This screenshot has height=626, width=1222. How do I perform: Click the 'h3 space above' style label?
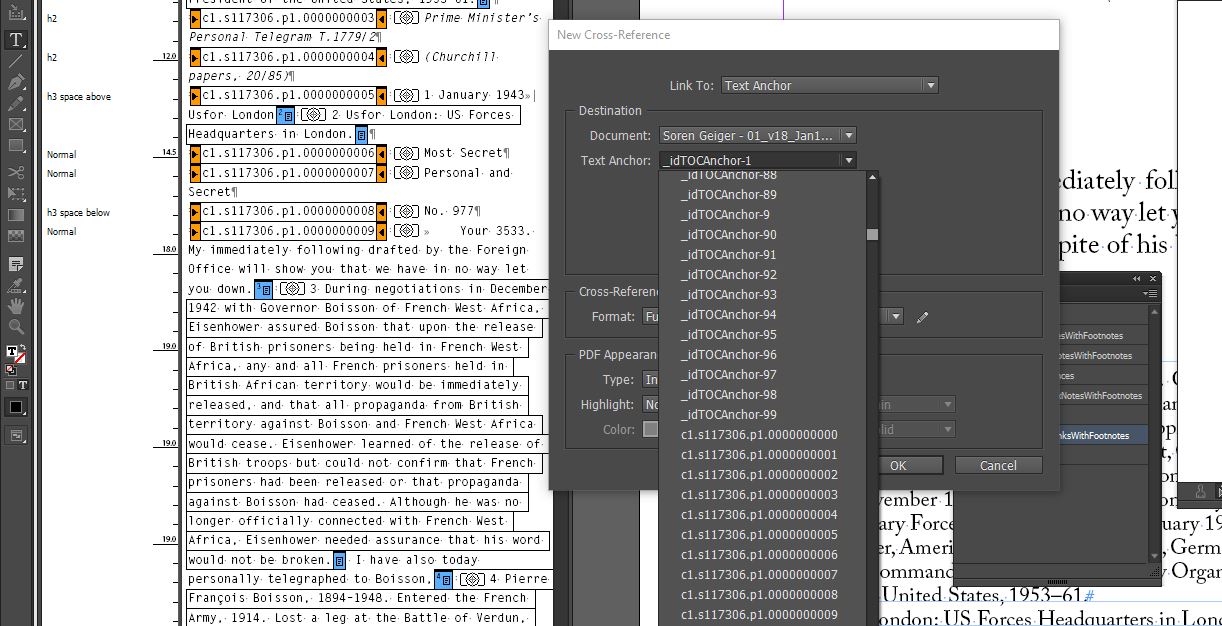[79, 96]
